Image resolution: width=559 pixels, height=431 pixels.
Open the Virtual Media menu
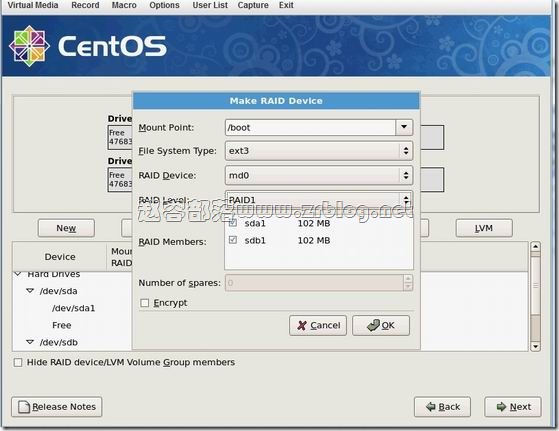click(x=33, y=5)
